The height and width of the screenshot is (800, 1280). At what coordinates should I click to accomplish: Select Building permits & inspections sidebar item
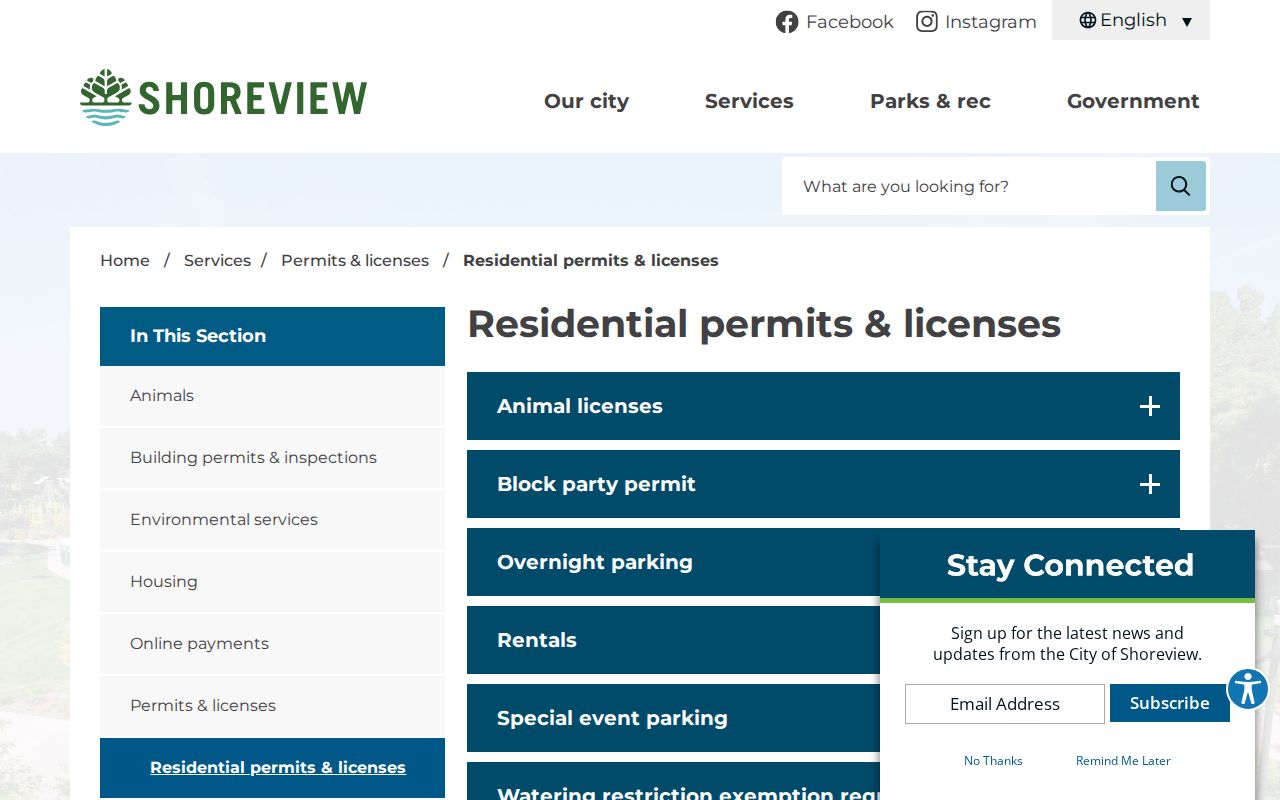pyautogui.click(x=272, y=458)
